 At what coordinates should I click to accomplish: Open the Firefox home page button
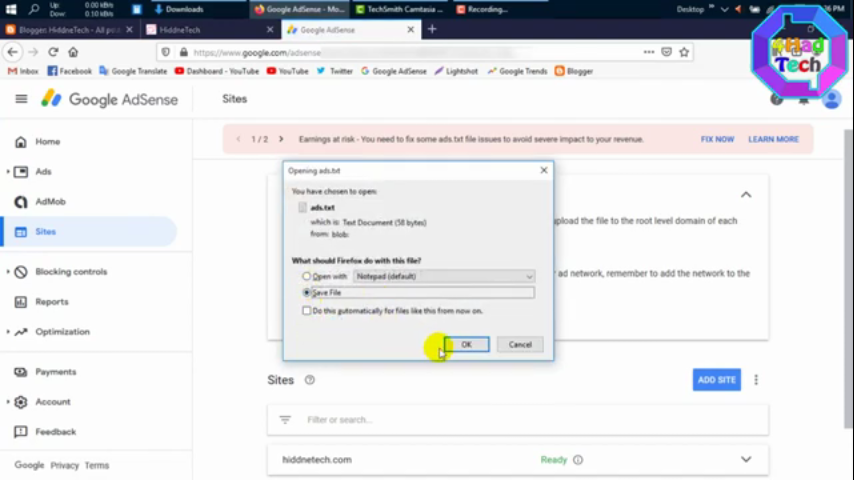pos(73,52)
